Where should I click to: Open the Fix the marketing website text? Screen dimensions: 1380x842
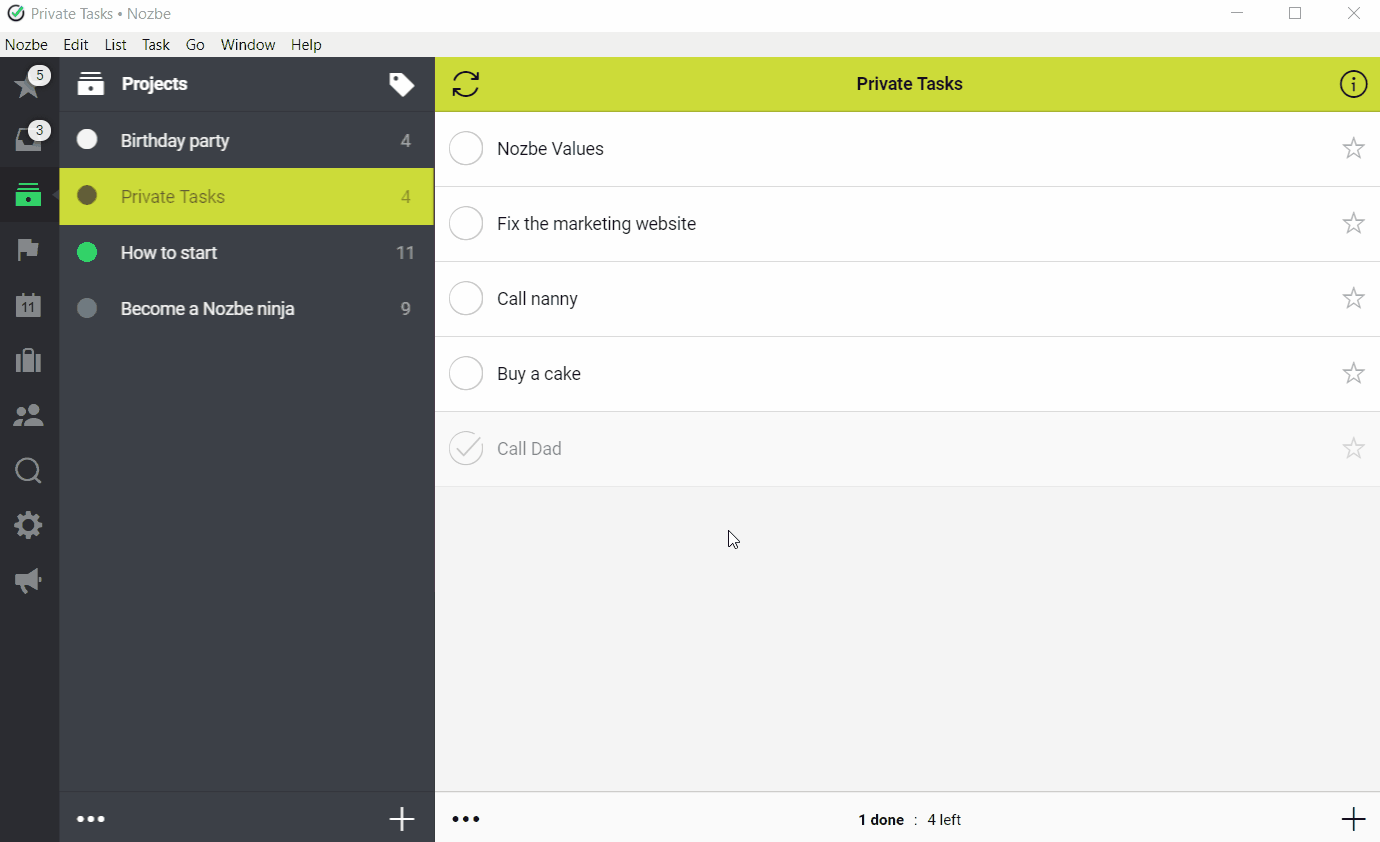[x=596, y=224]
